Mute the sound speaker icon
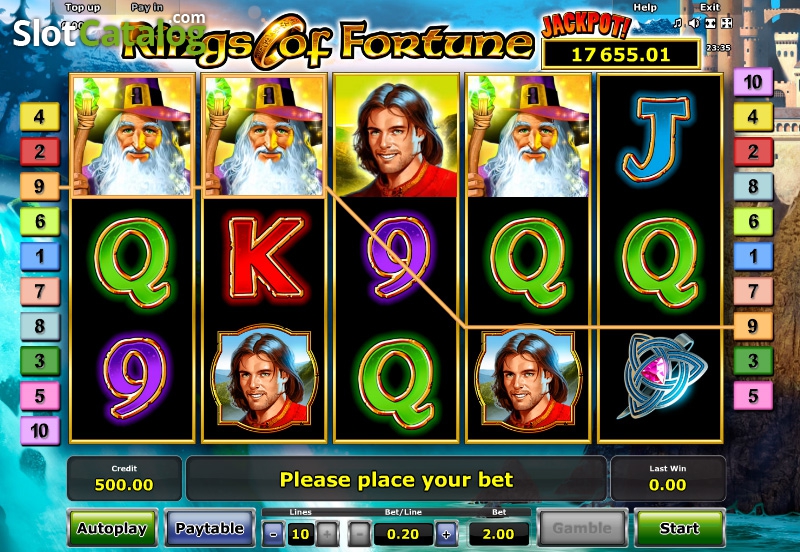Screen dimensions: 800x552 (694, 23)
